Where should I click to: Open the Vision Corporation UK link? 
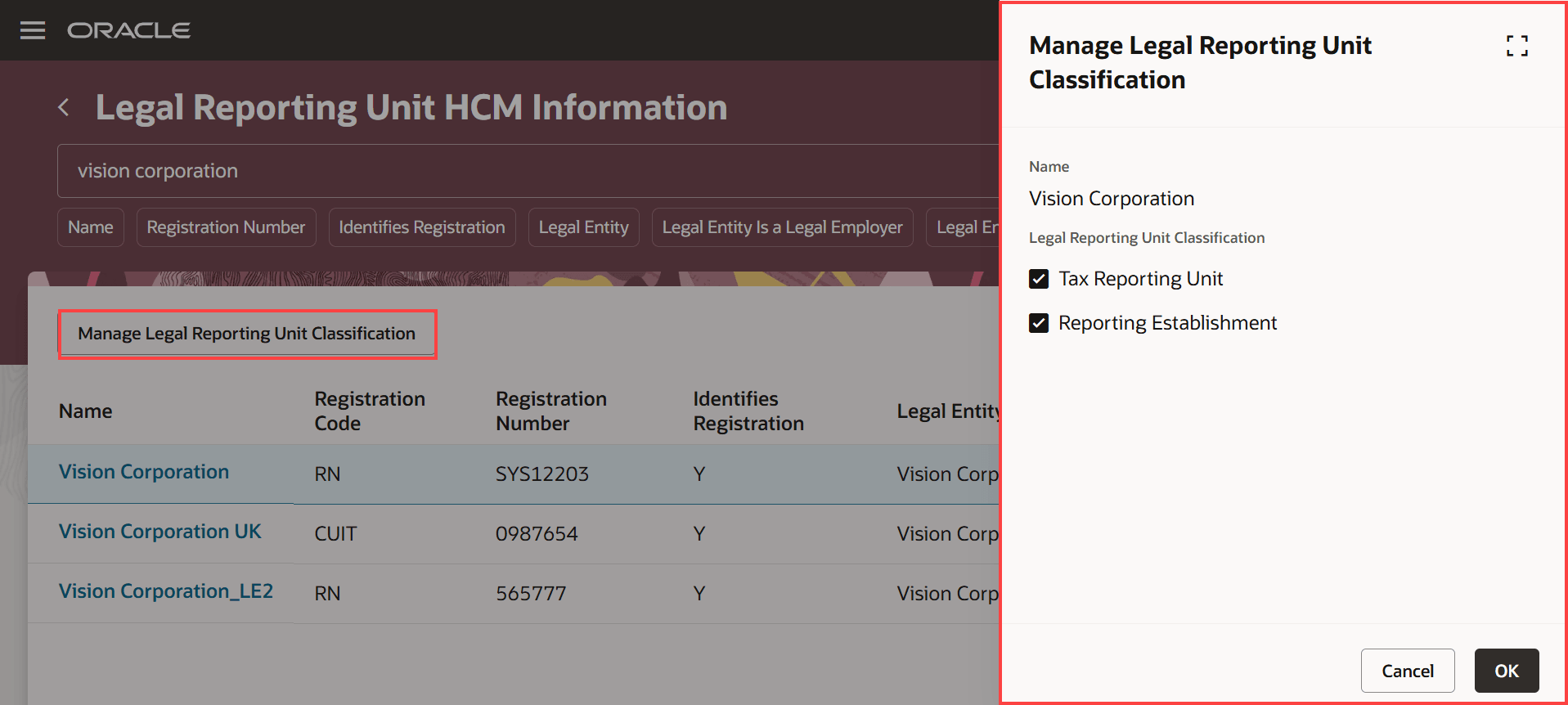coord(159,532)
